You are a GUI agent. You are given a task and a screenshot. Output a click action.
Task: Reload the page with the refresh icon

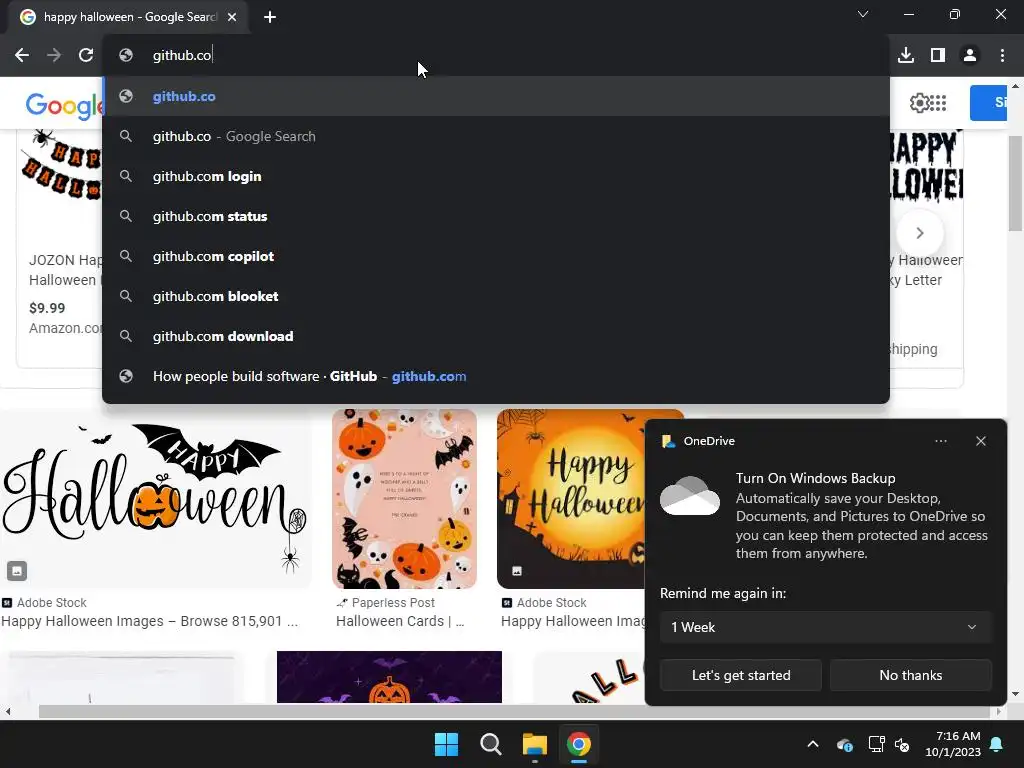coord(86,56)
